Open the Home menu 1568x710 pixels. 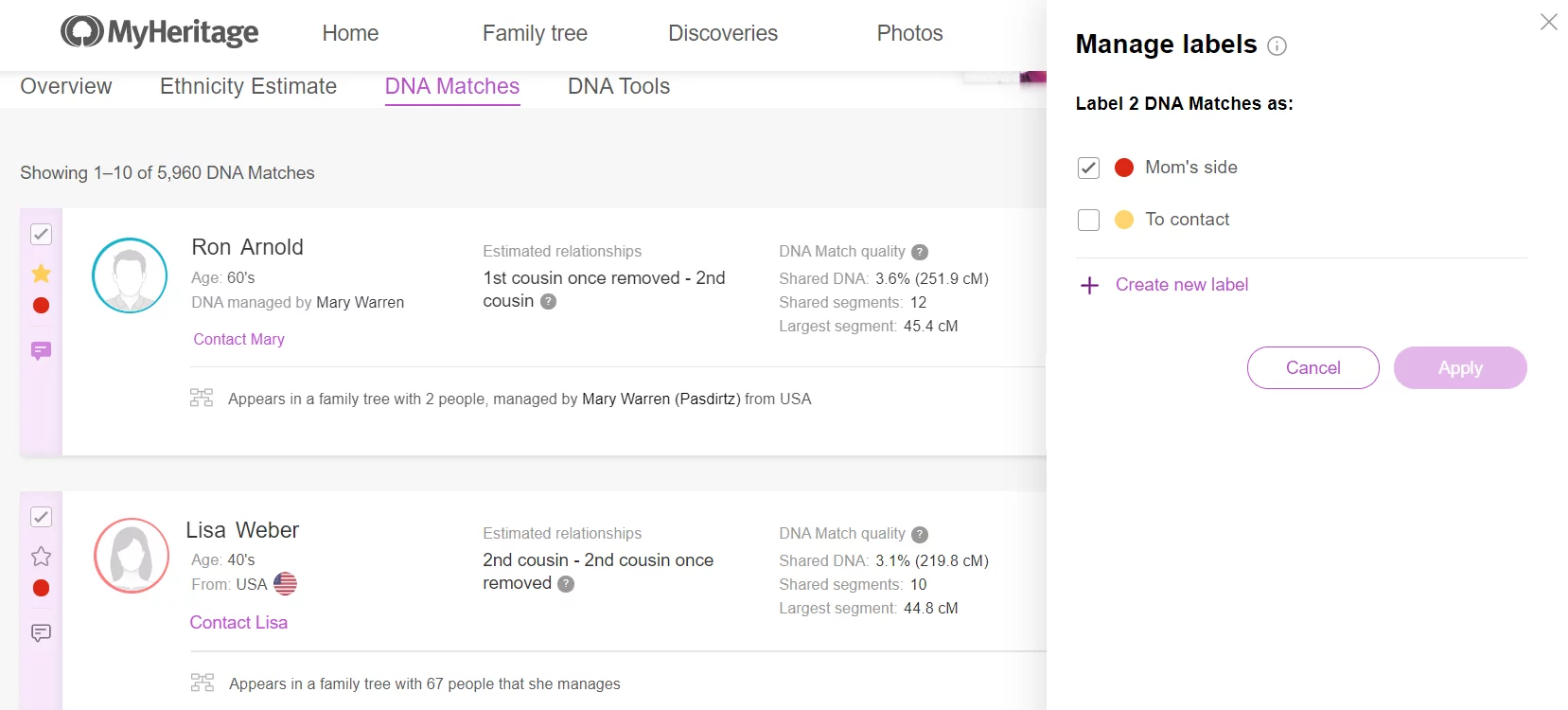point(350,33)
